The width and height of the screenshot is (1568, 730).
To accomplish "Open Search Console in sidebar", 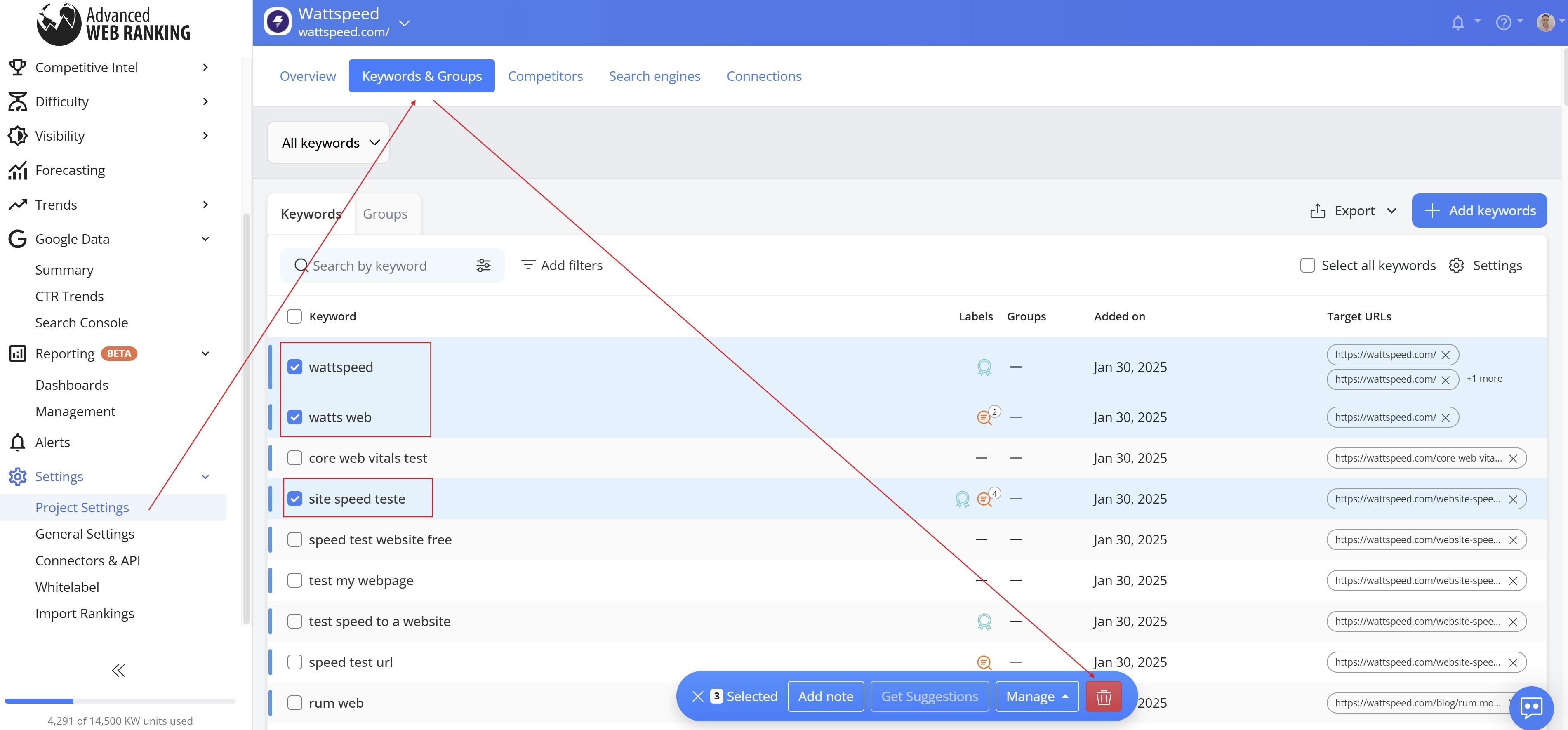I will [82, 323].
